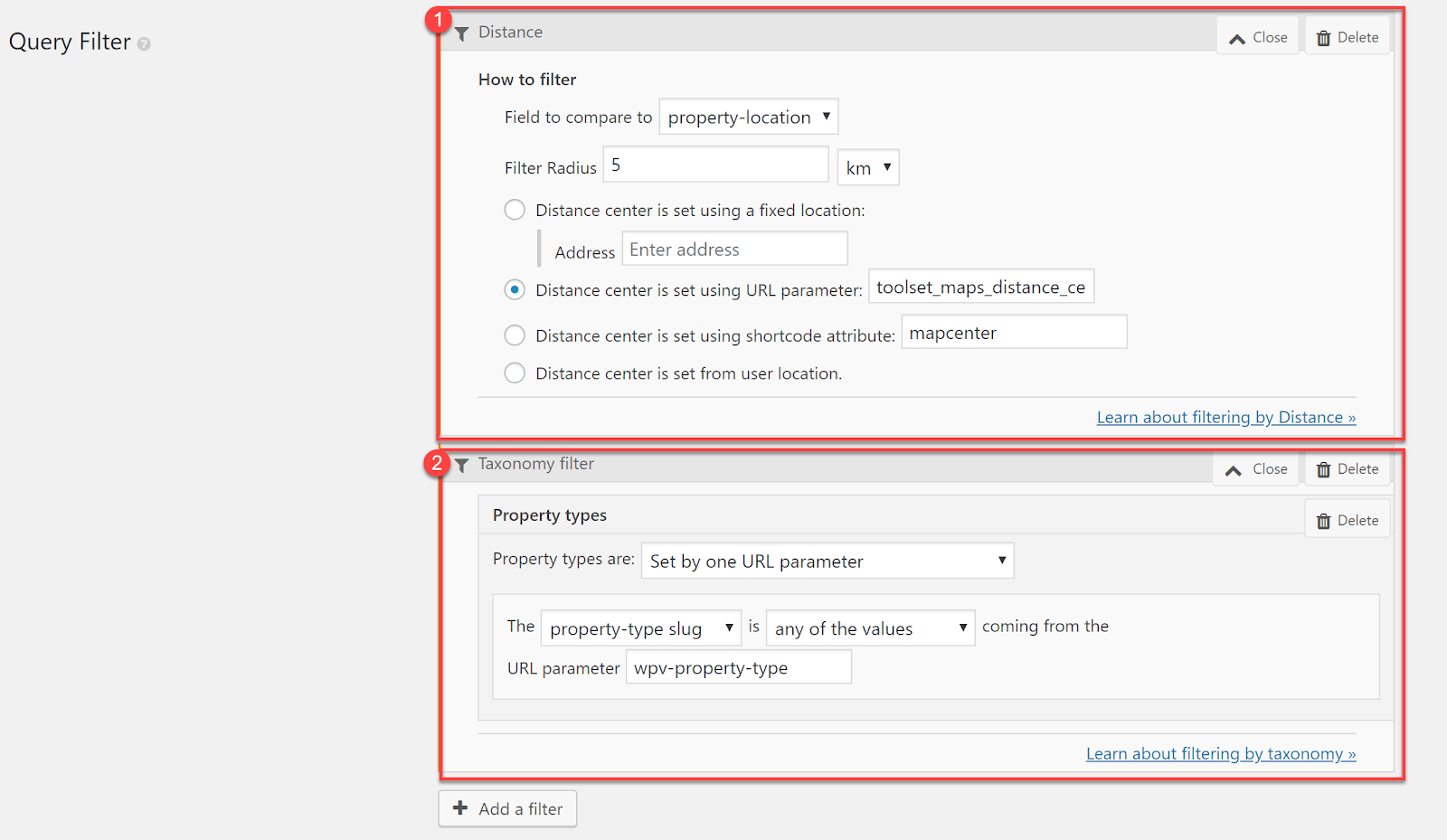Image resolution: width=1447 pixels, height=840 pixels.
Task: Click the Add a filter button
Action: point(507,808)
